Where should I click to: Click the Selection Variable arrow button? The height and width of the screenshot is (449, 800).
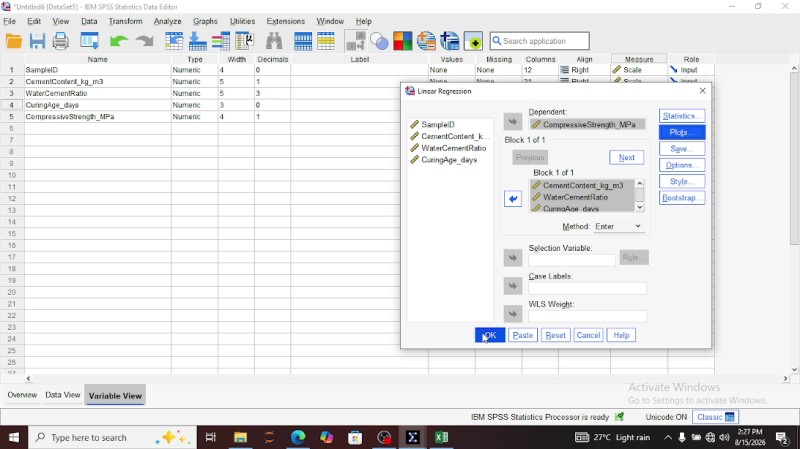(513, 258)
